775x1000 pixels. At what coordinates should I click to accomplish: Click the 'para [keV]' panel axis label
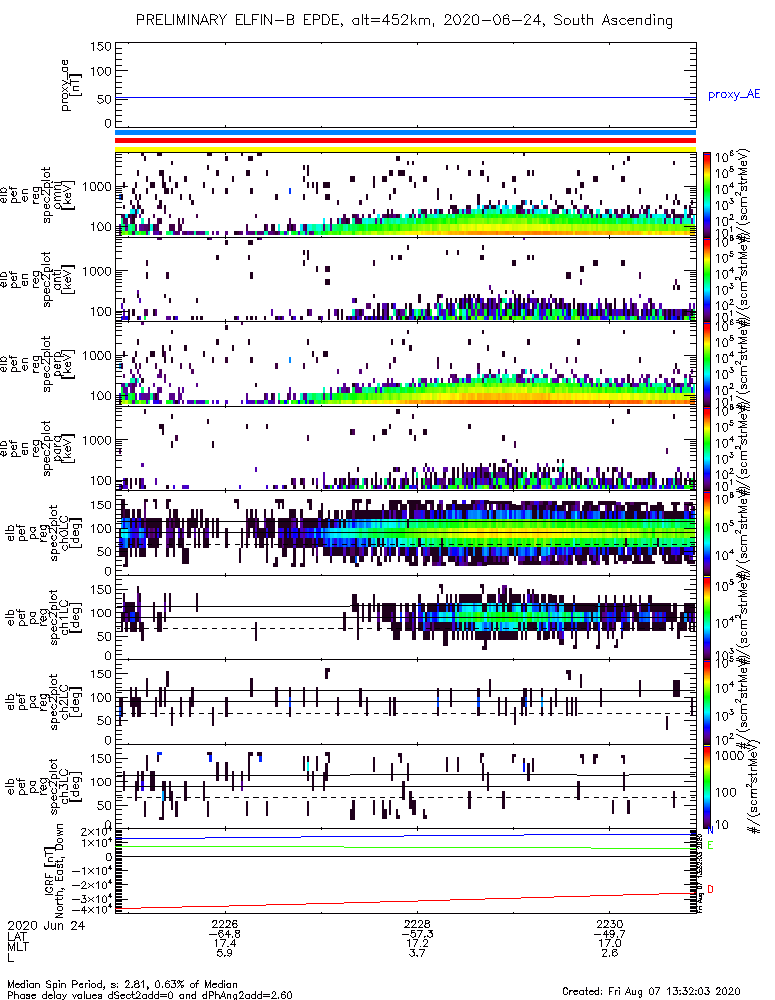64,449
